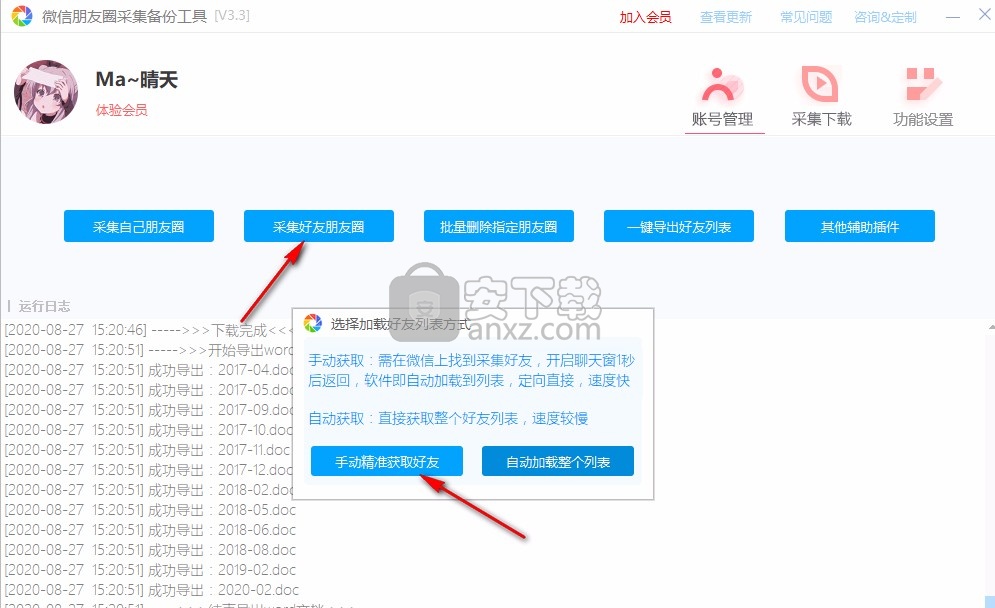Click the user avatar picture
The width and height of the screenshot is (995, 608).
pyautogui.click(x=46, y=91)
